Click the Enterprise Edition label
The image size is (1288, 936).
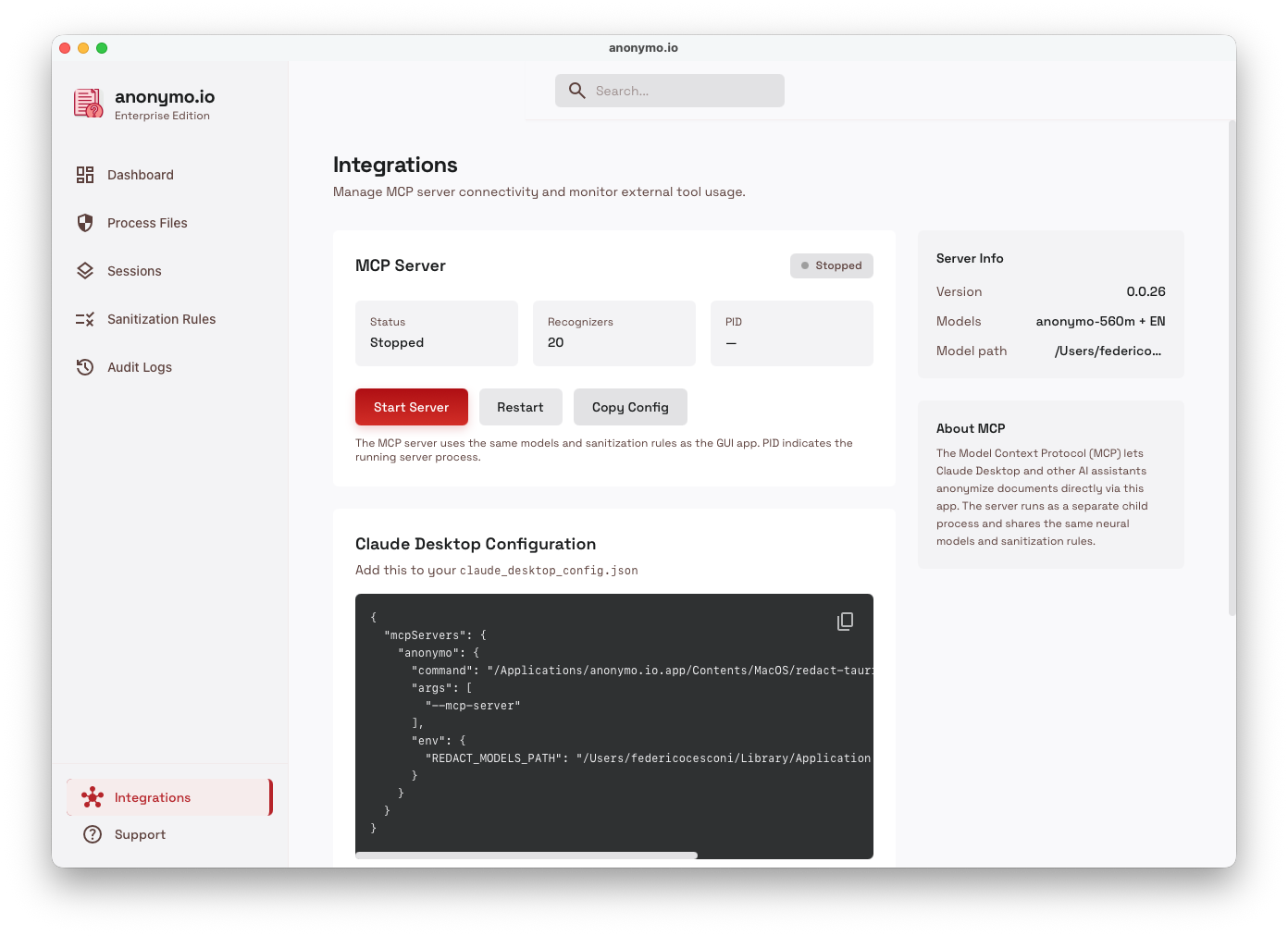point(162,116)
